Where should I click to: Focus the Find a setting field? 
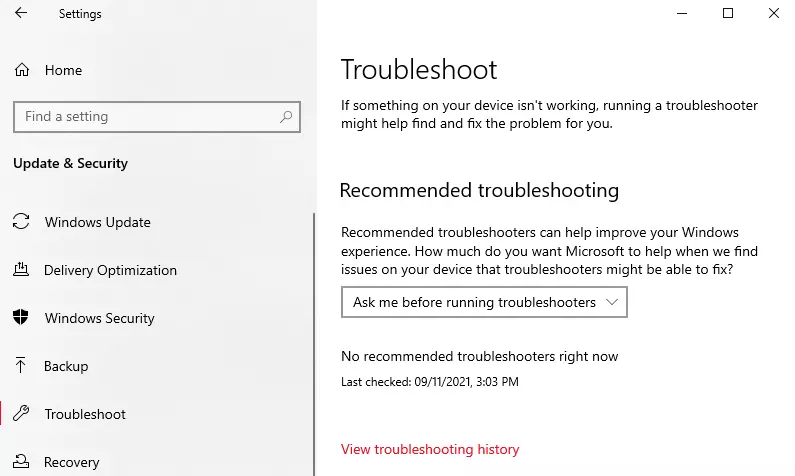tap(157, 117)
